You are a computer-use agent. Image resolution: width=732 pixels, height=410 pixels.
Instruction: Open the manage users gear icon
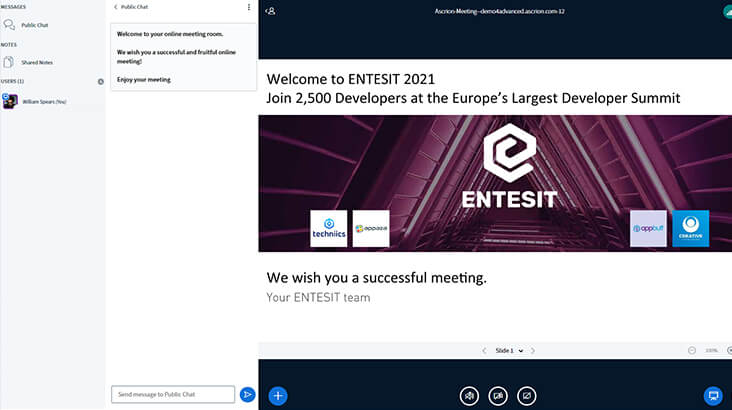(100, 81)
